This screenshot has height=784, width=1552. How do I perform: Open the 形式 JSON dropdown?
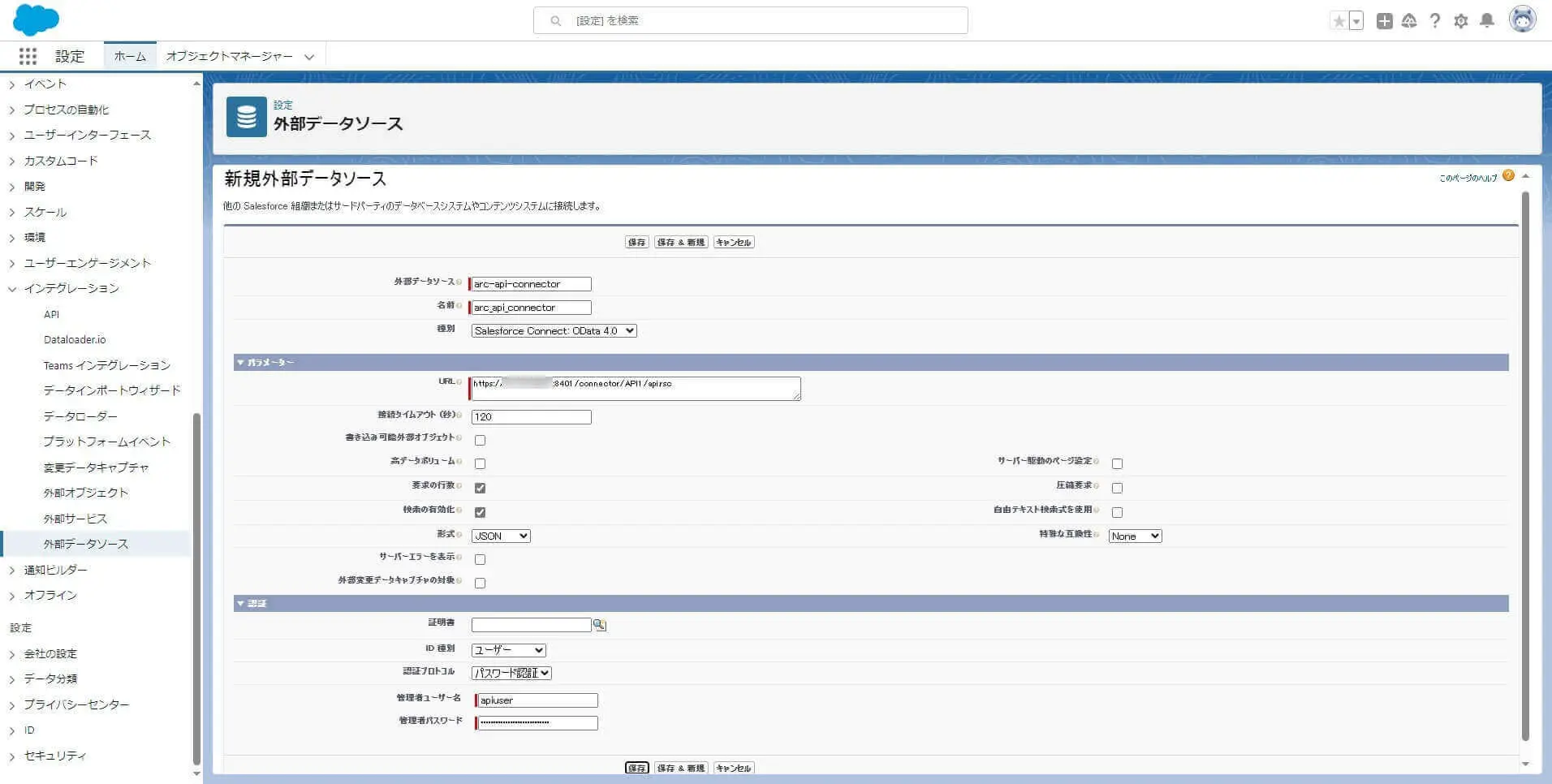pyautogui.click(x=501, y=536)
